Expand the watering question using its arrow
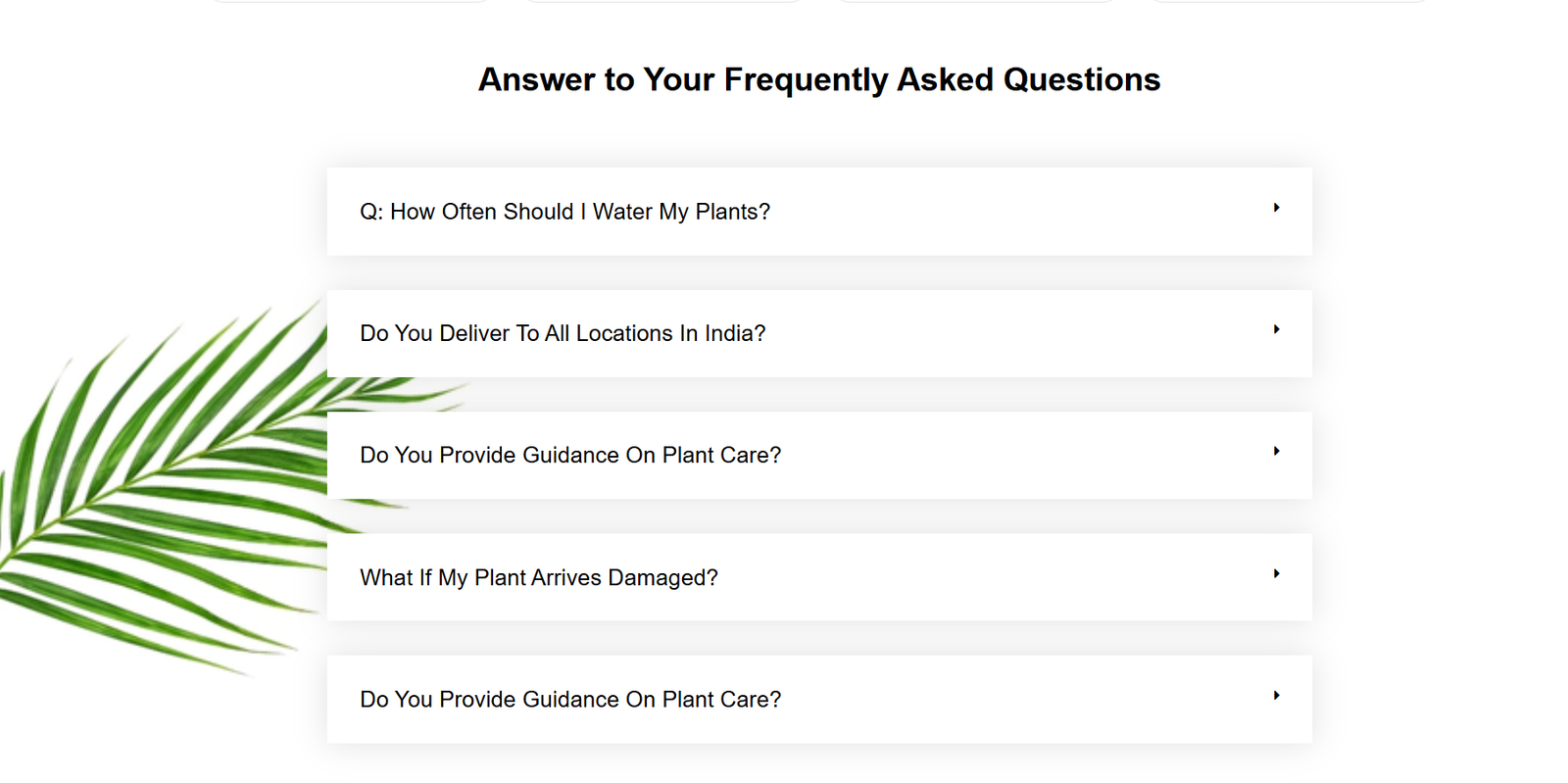Image resolution: width=1568 pixels, height=783 pixels. pyautogui.click(x=1276, y=208)
